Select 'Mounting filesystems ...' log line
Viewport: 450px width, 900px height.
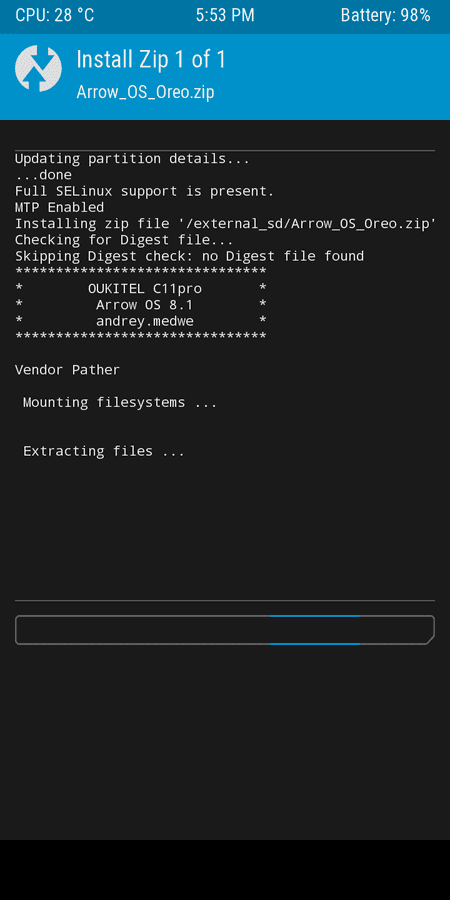pos(121,402)
